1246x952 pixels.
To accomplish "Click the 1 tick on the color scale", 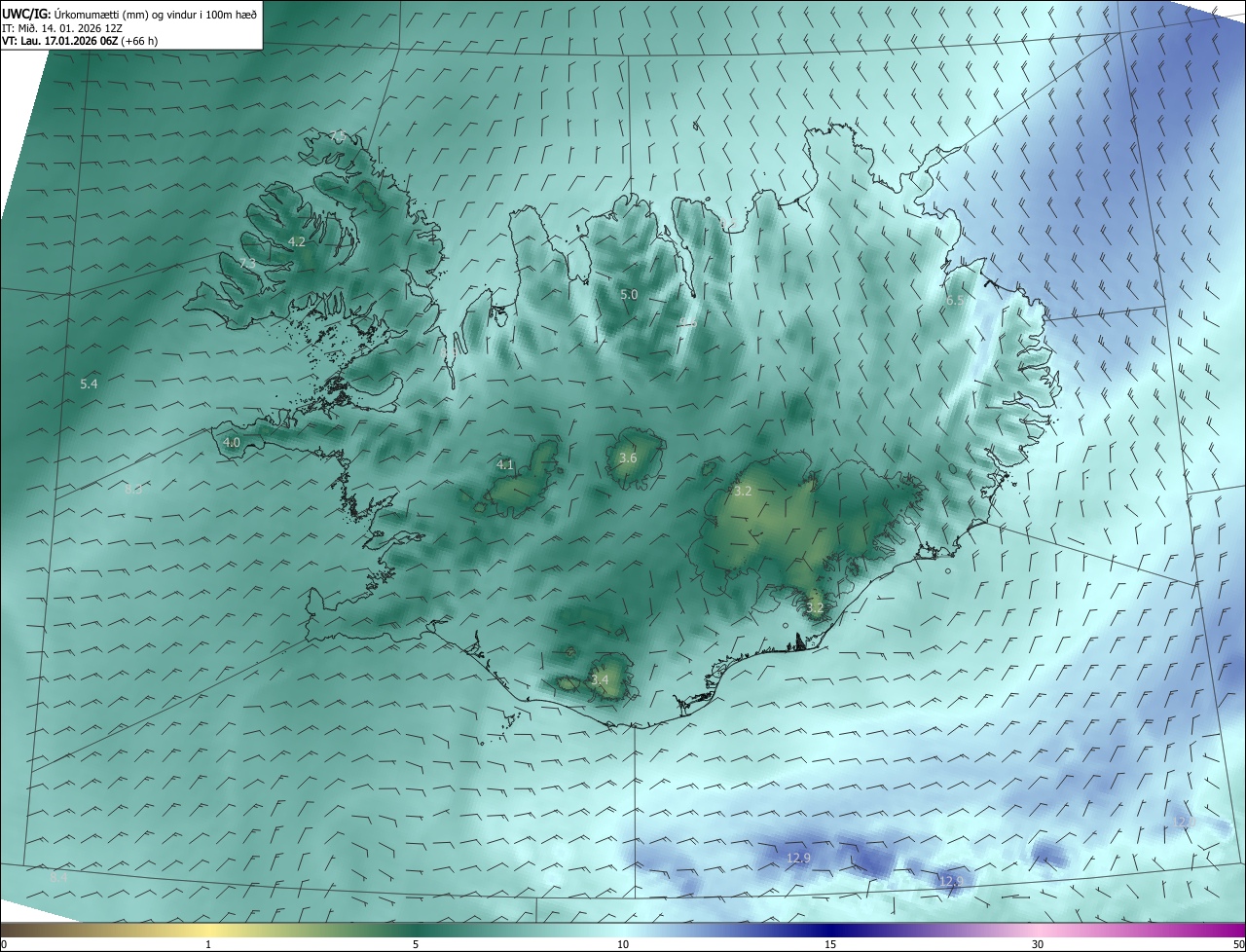I will point(208,944).
